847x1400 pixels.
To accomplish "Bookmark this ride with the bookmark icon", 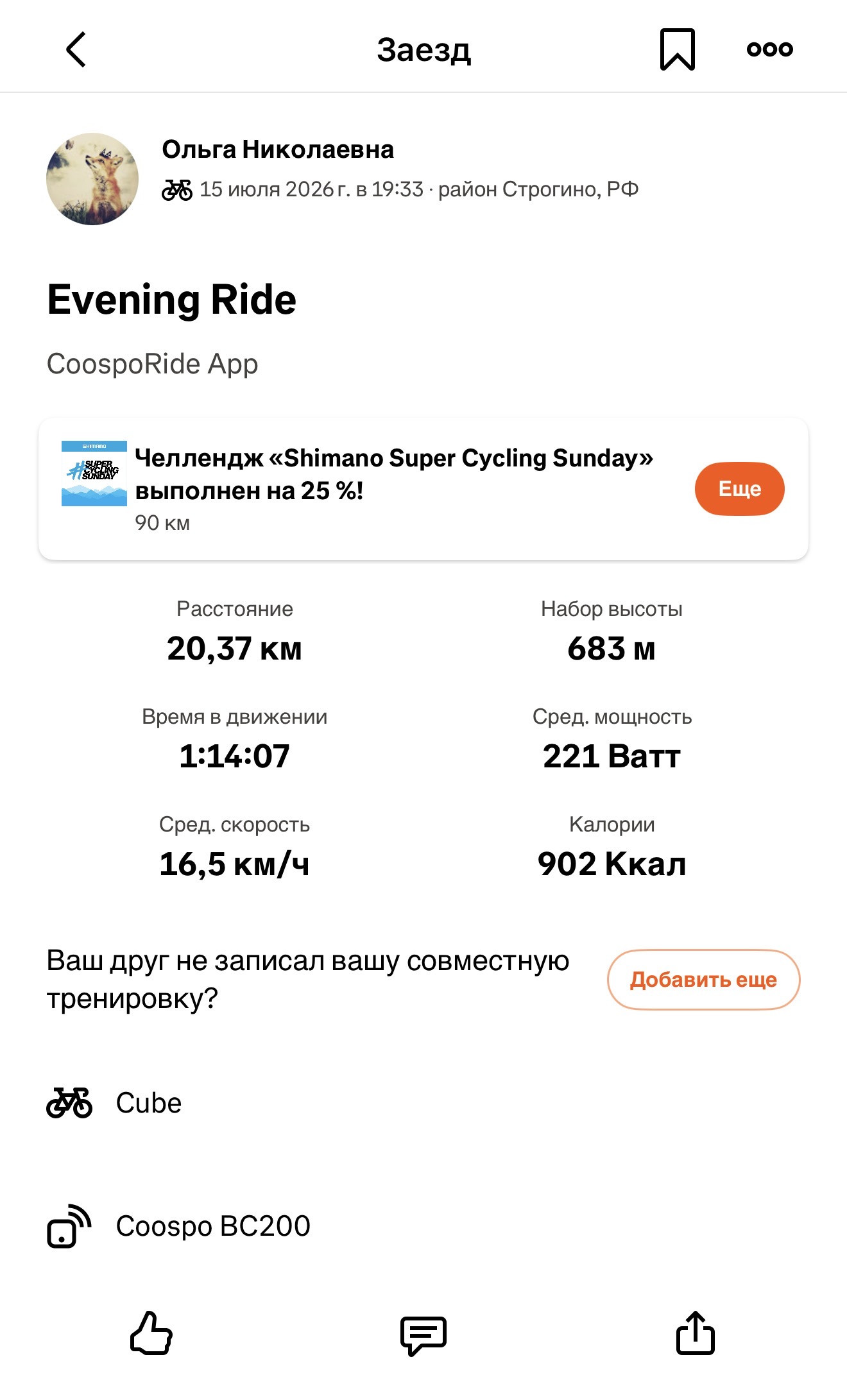I will [x=678, y=49].
